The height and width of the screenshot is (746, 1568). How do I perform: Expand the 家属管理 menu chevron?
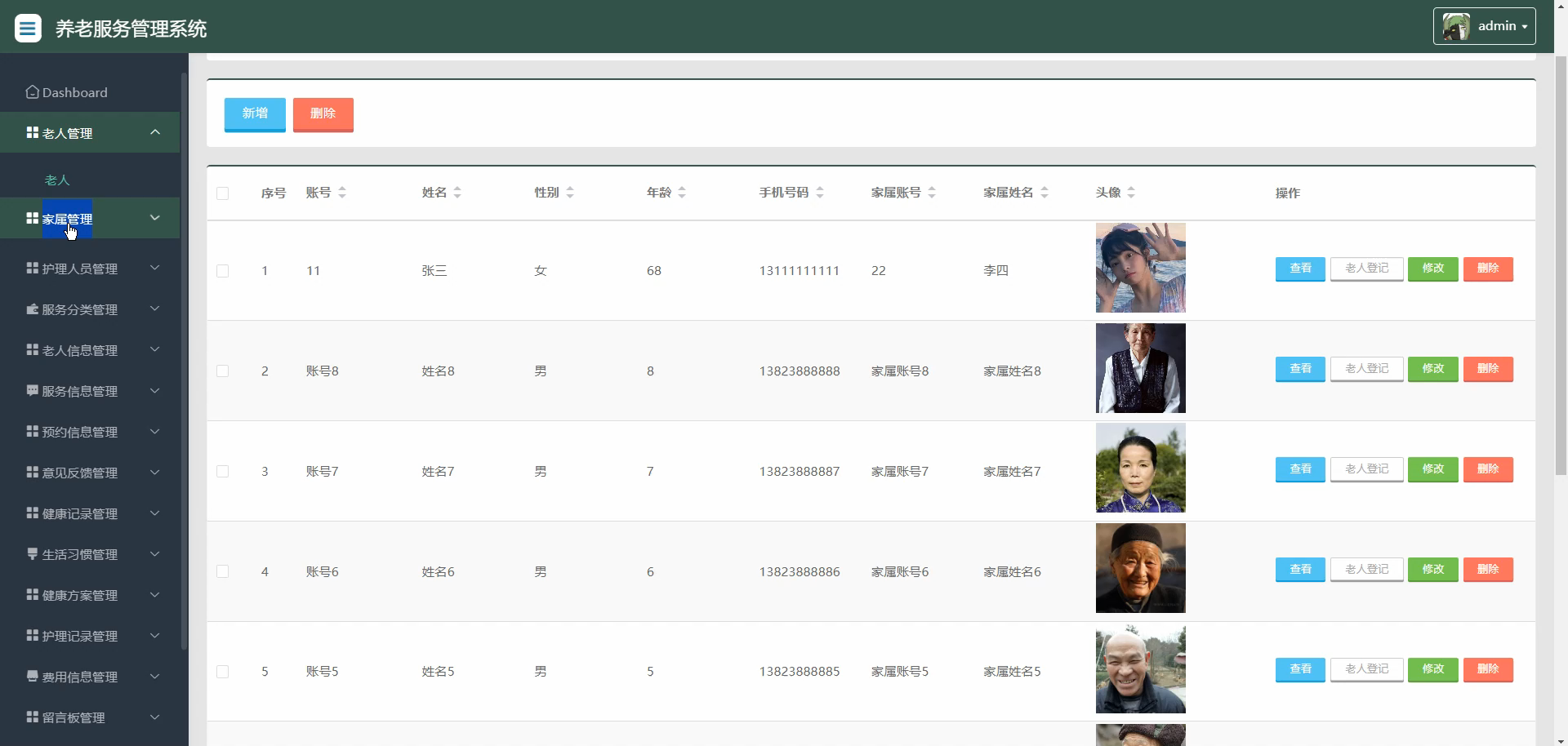click(155, 218)
